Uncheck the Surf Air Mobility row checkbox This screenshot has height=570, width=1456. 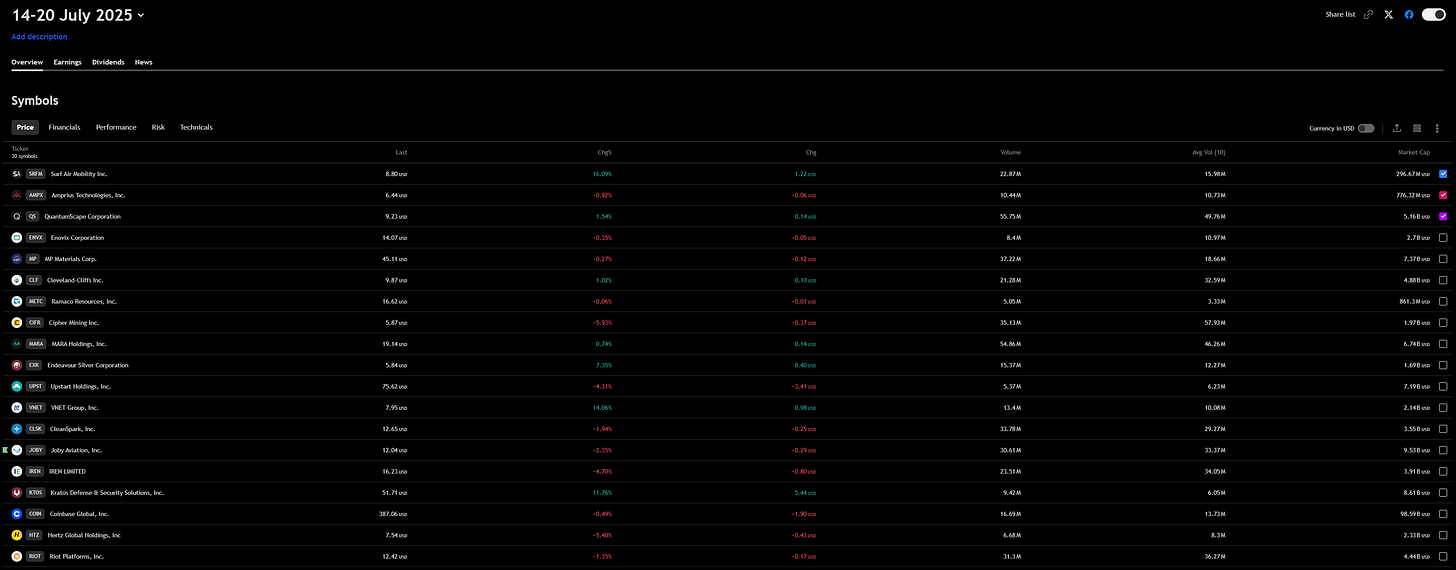tap(1442, 174)
